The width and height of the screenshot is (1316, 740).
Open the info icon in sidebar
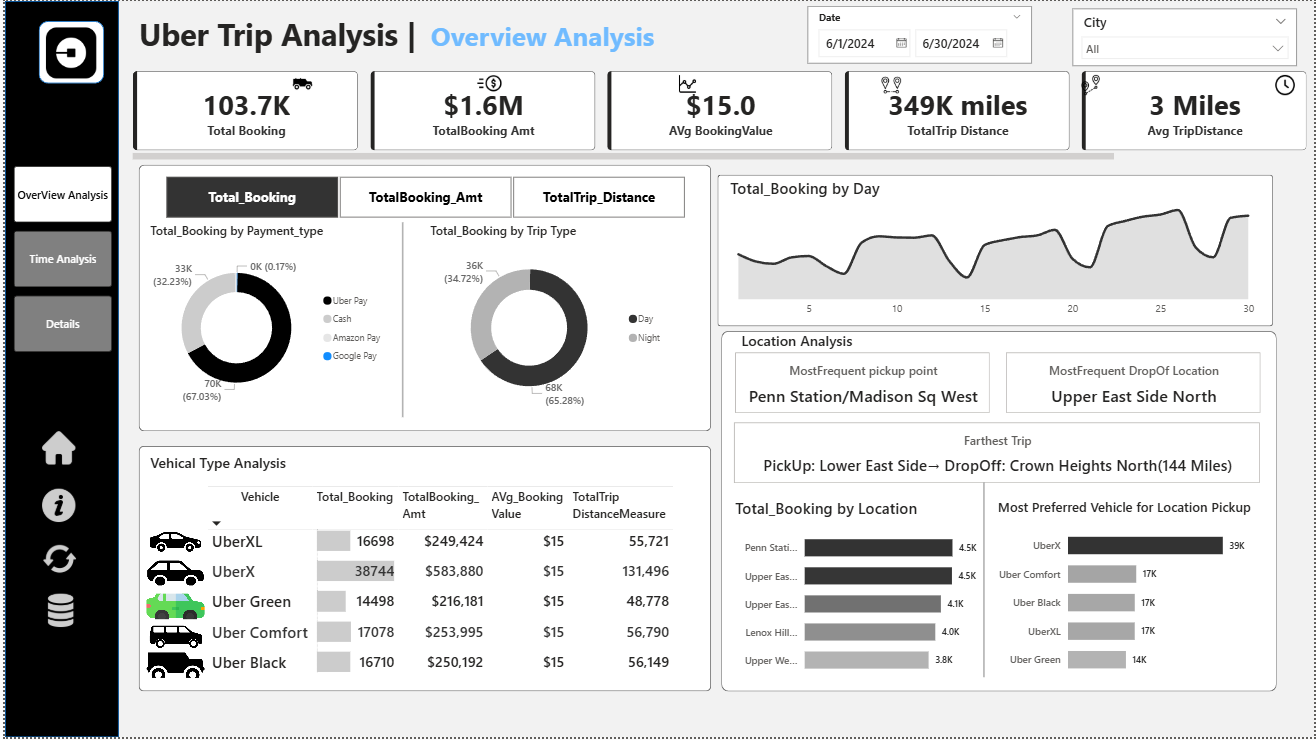coord(59,505)
